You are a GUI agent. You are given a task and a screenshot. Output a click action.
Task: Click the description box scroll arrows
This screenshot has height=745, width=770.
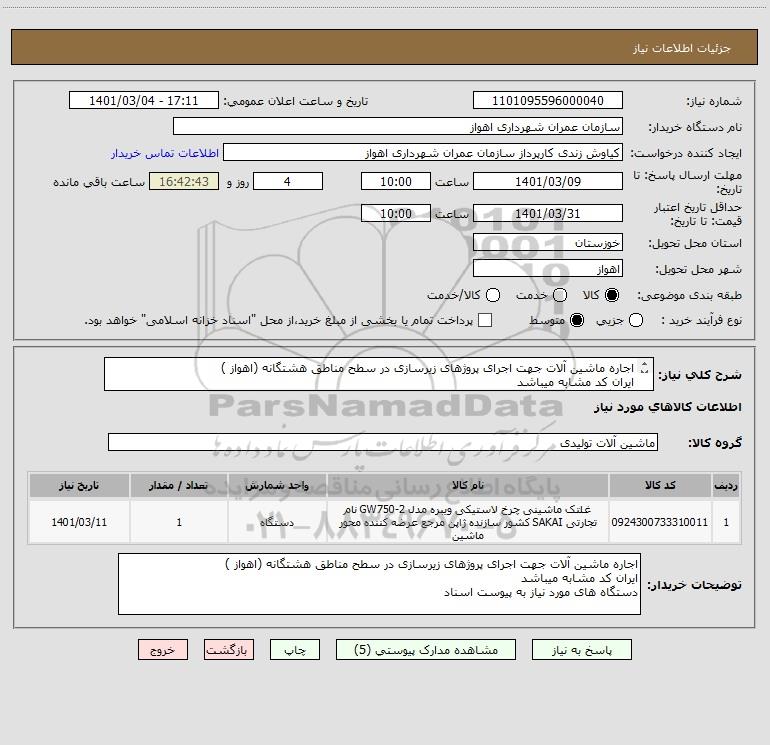coord(644,368)
